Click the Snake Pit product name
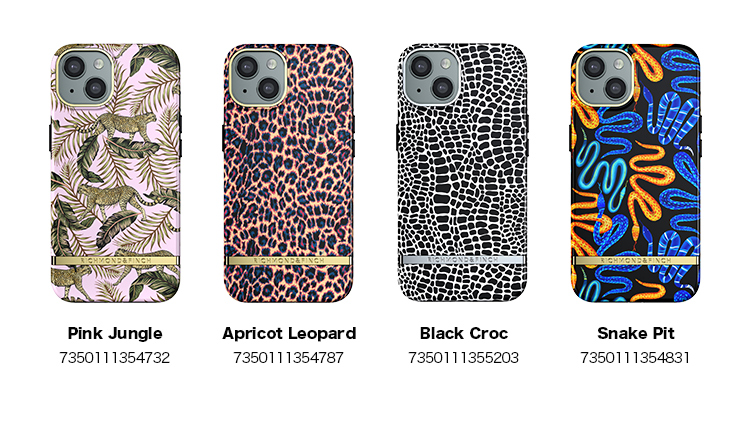This screenshot has height=429, width=750. coord(636,333)
